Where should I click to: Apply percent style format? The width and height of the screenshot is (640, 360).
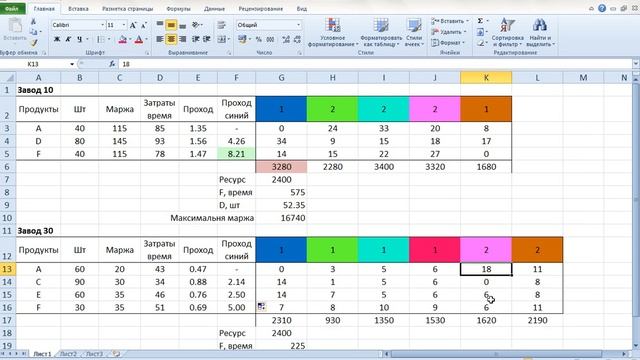(x=258, y=39)
